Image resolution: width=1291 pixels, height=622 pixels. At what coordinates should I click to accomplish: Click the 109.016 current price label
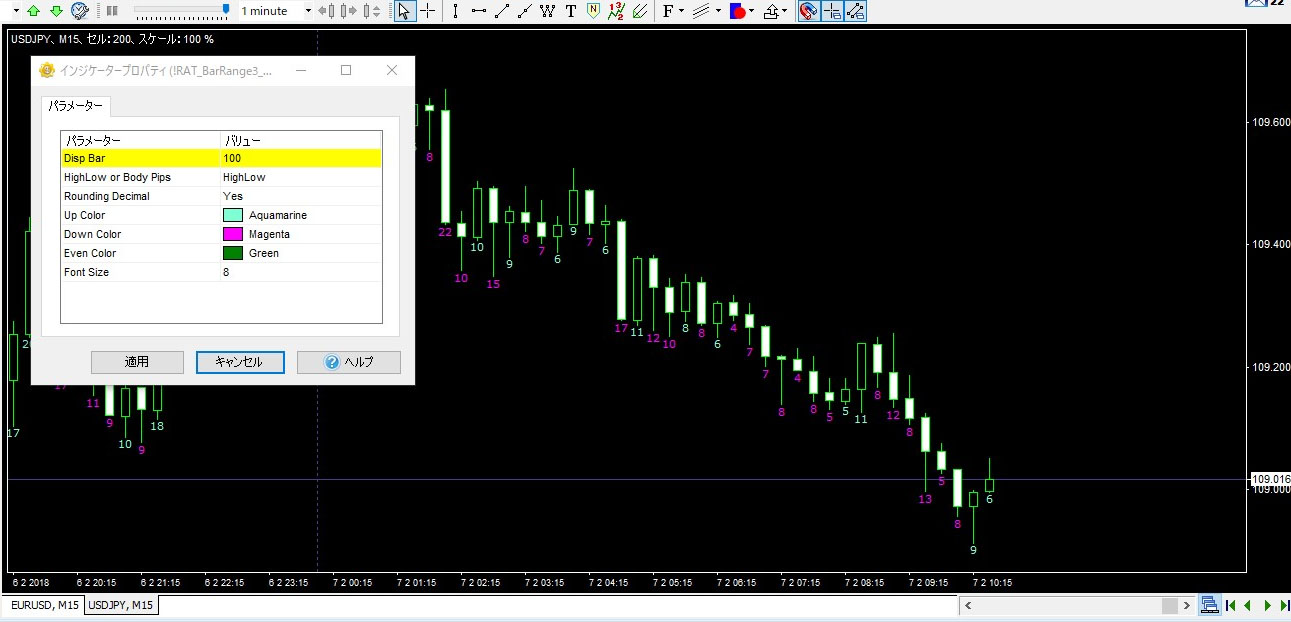1269,479
